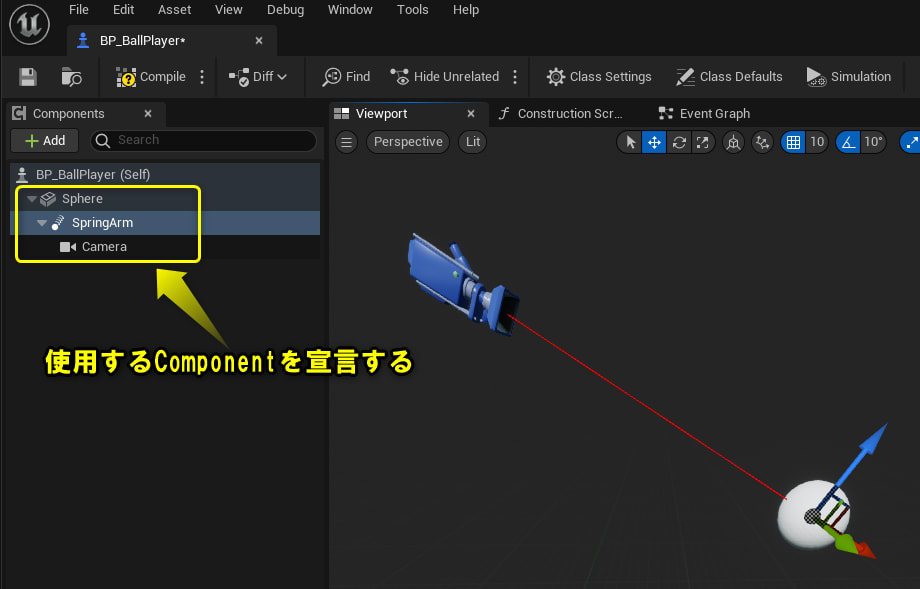Open the viewport options hamburger menu
This screenshot has height=589, width=920.
click(346, 142)
